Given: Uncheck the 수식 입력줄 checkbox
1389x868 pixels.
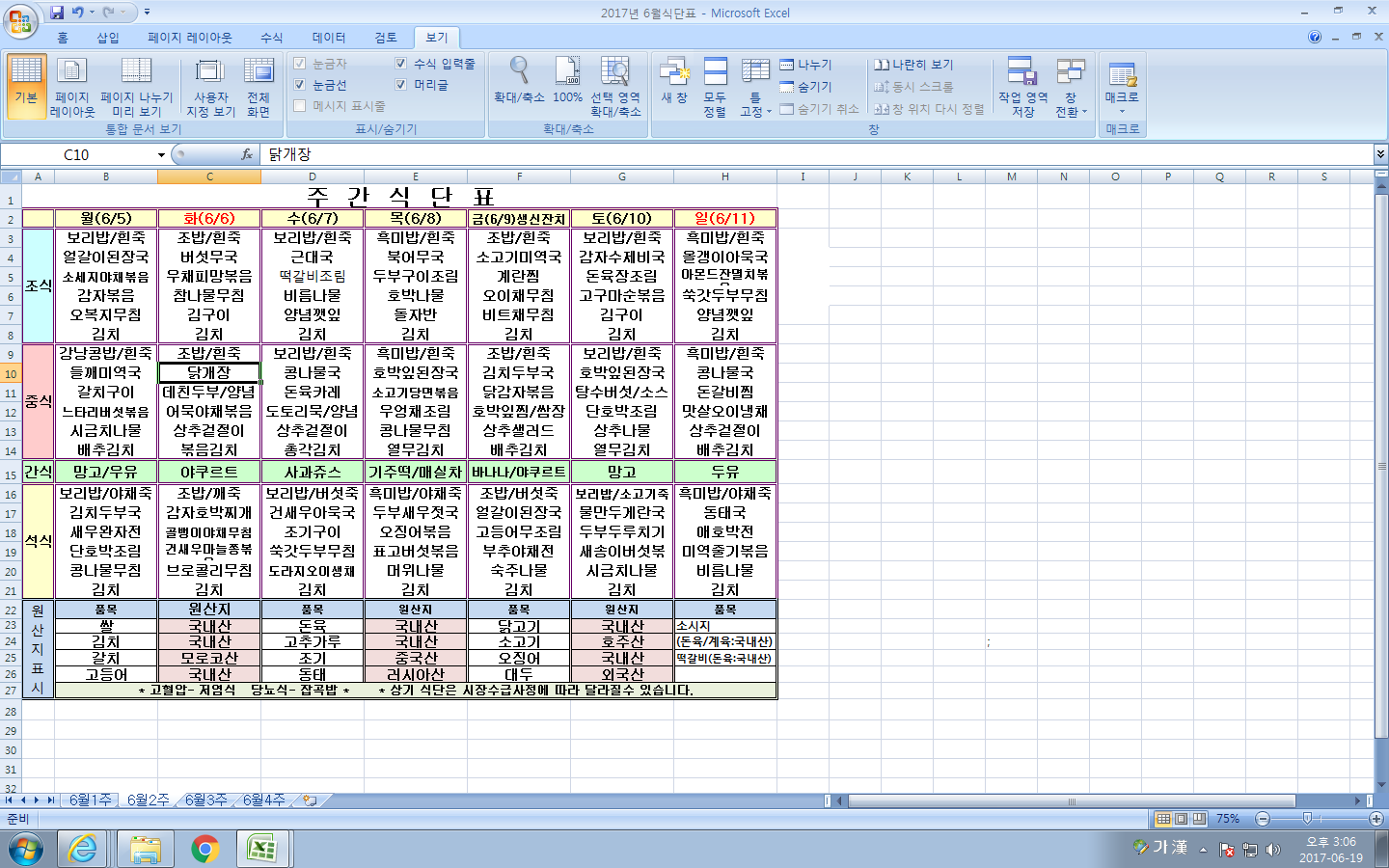Looking at the screenshot, I should click(x=401, y=64).
